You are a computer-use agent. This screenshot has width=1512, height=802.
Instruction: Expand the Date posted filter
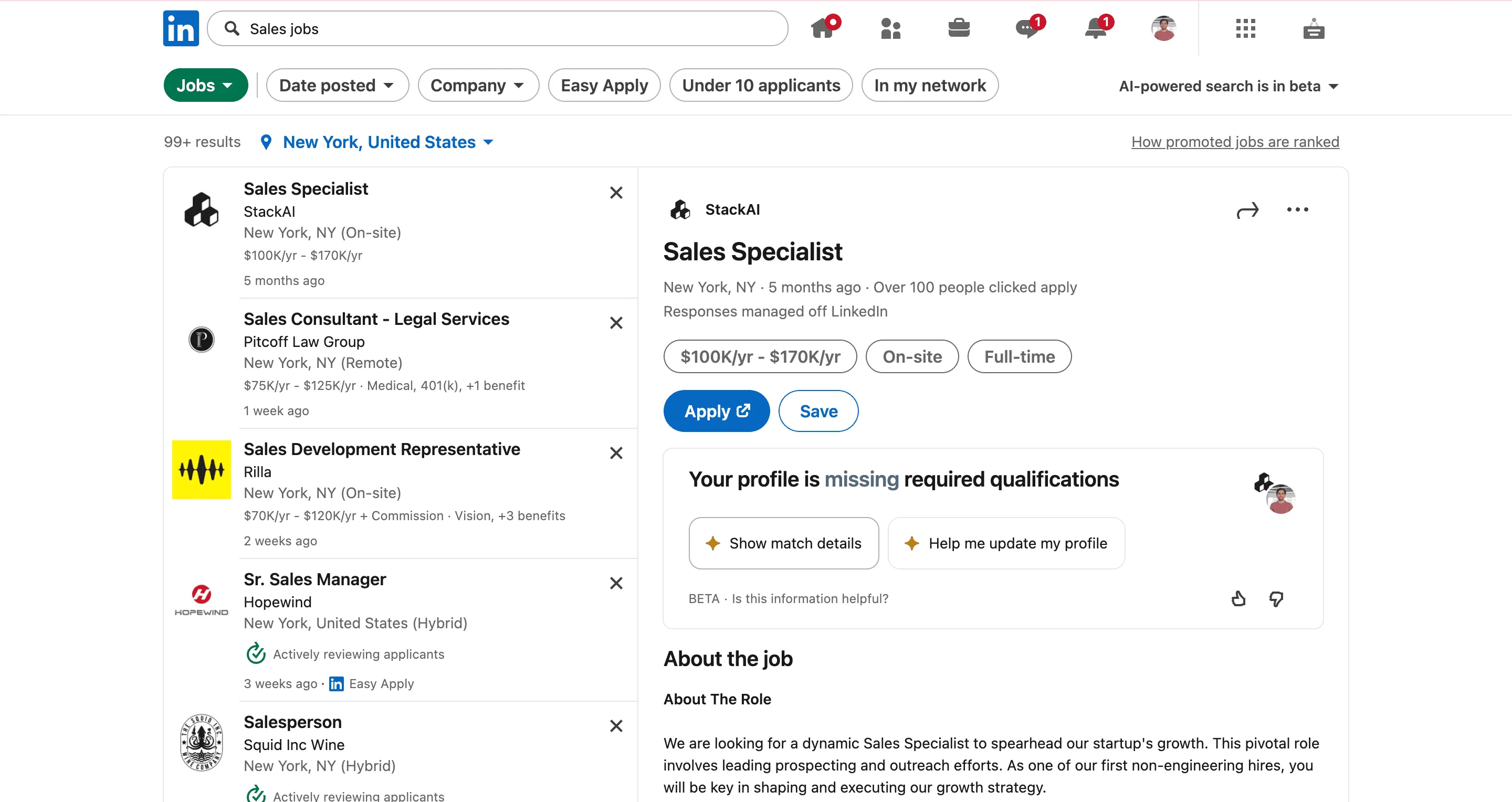pyautogui.click(x=338, y=85)
